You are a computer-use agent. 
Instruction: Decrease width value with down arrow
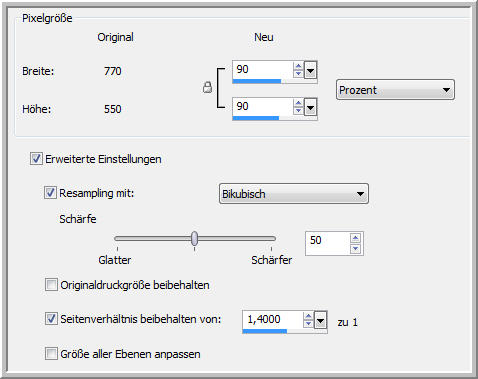coord(298,74)
